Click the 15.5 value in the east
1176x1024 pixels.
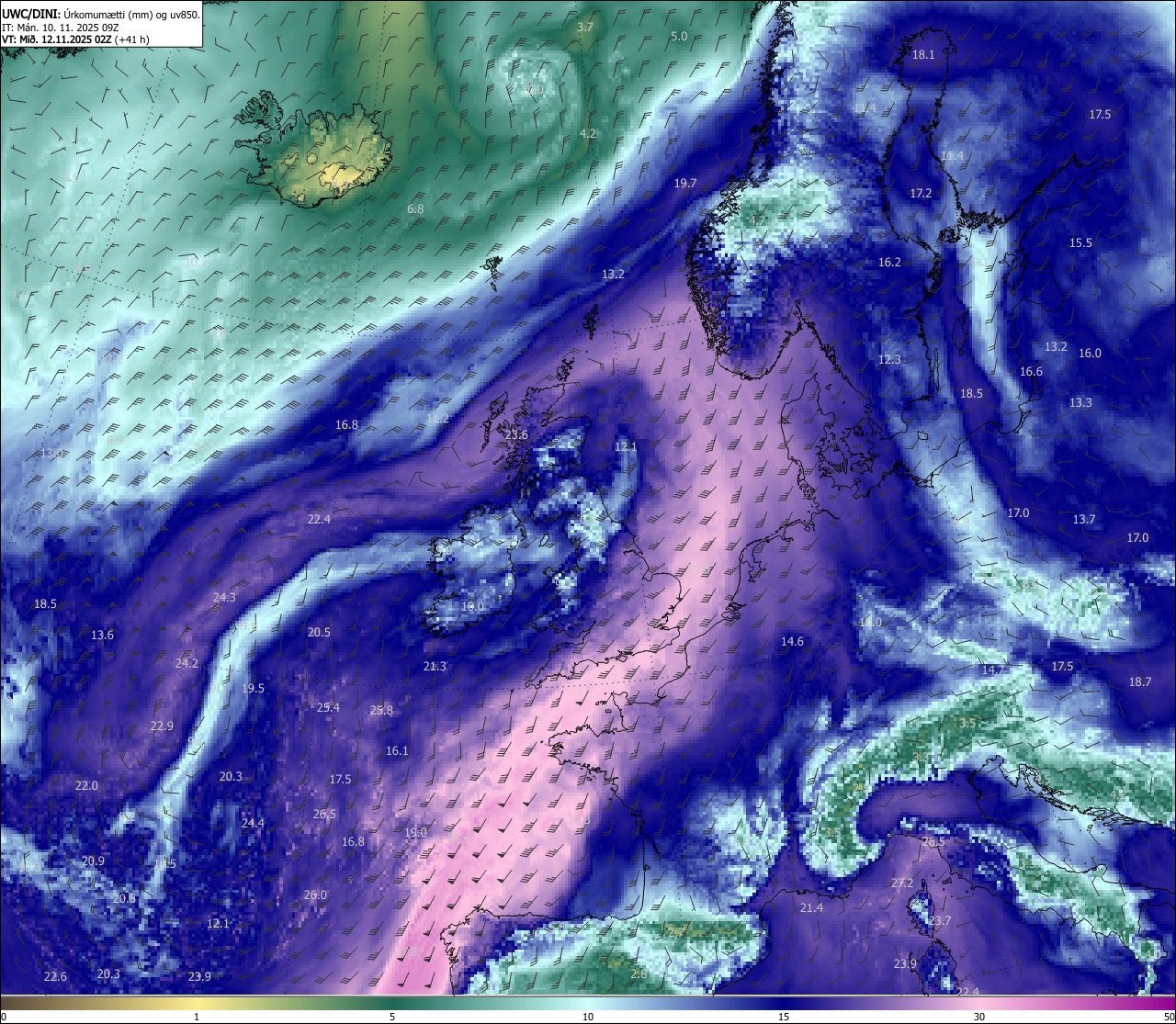pyautogui.click(x=1080, y=242)
